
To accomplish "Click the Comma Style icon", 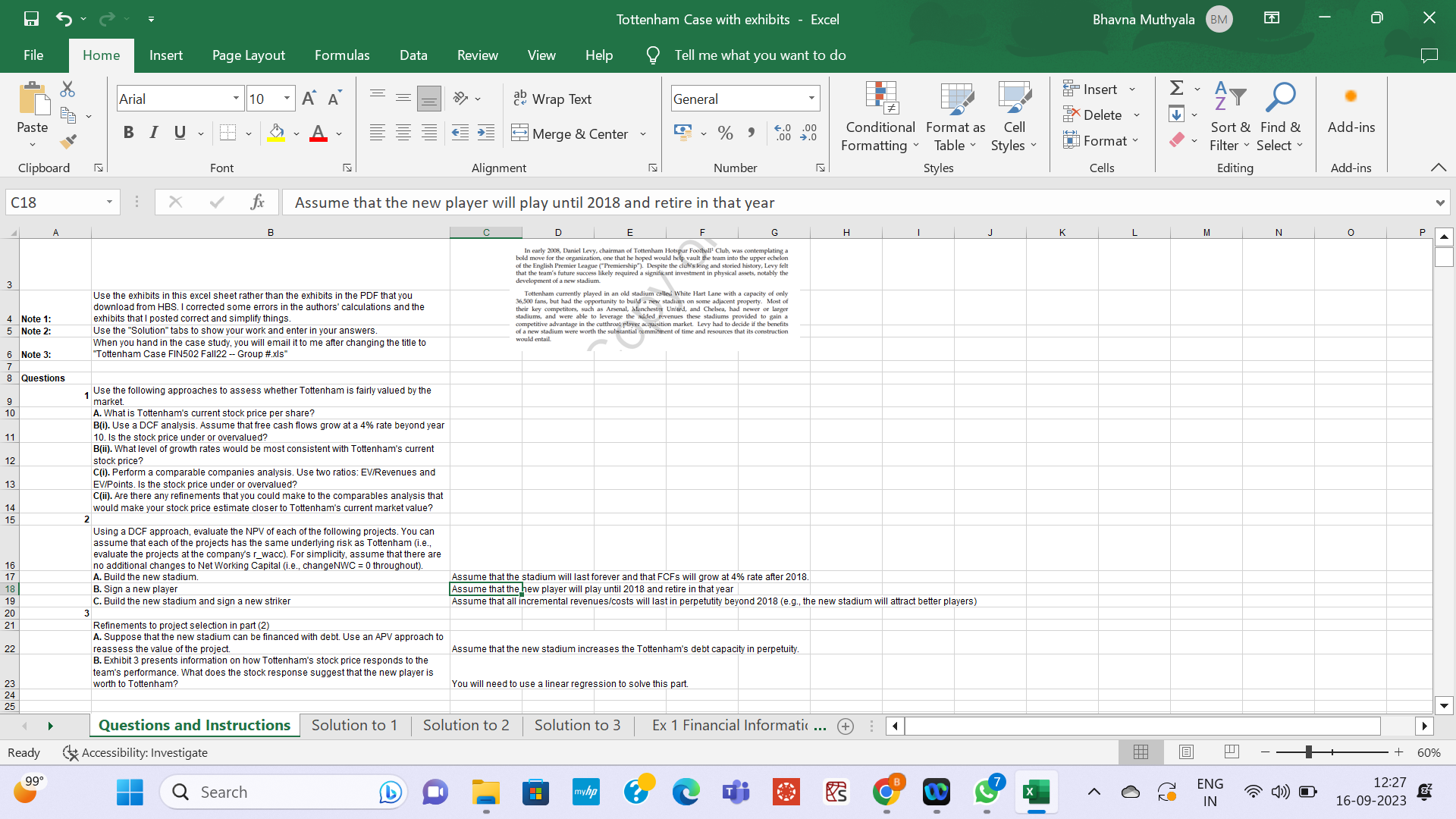I will [x=752, y=133].
